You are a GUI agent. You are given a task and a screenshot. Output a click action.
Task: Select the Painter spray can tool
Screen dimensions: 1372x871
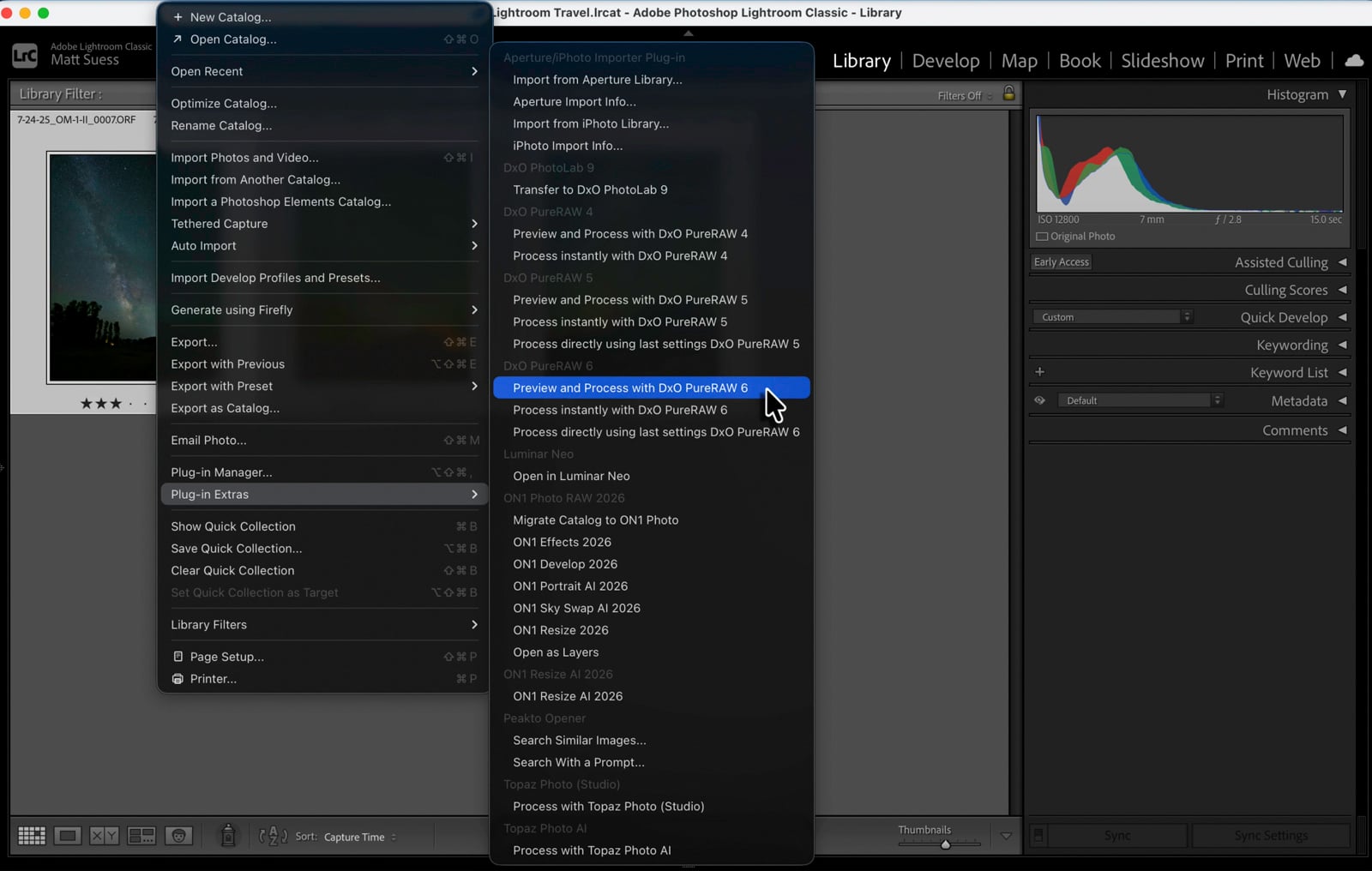(x=228, y=835)
